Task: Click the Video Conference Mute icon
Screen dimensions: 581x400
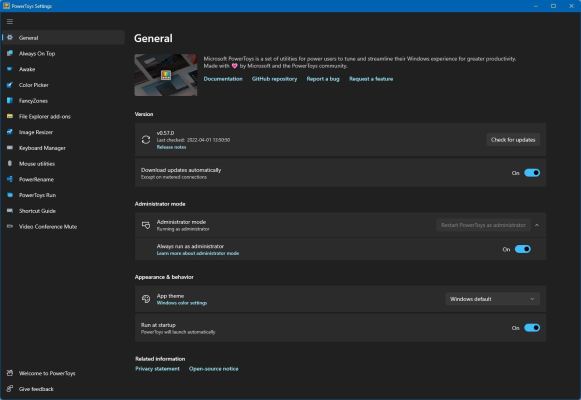Action: 10,226
